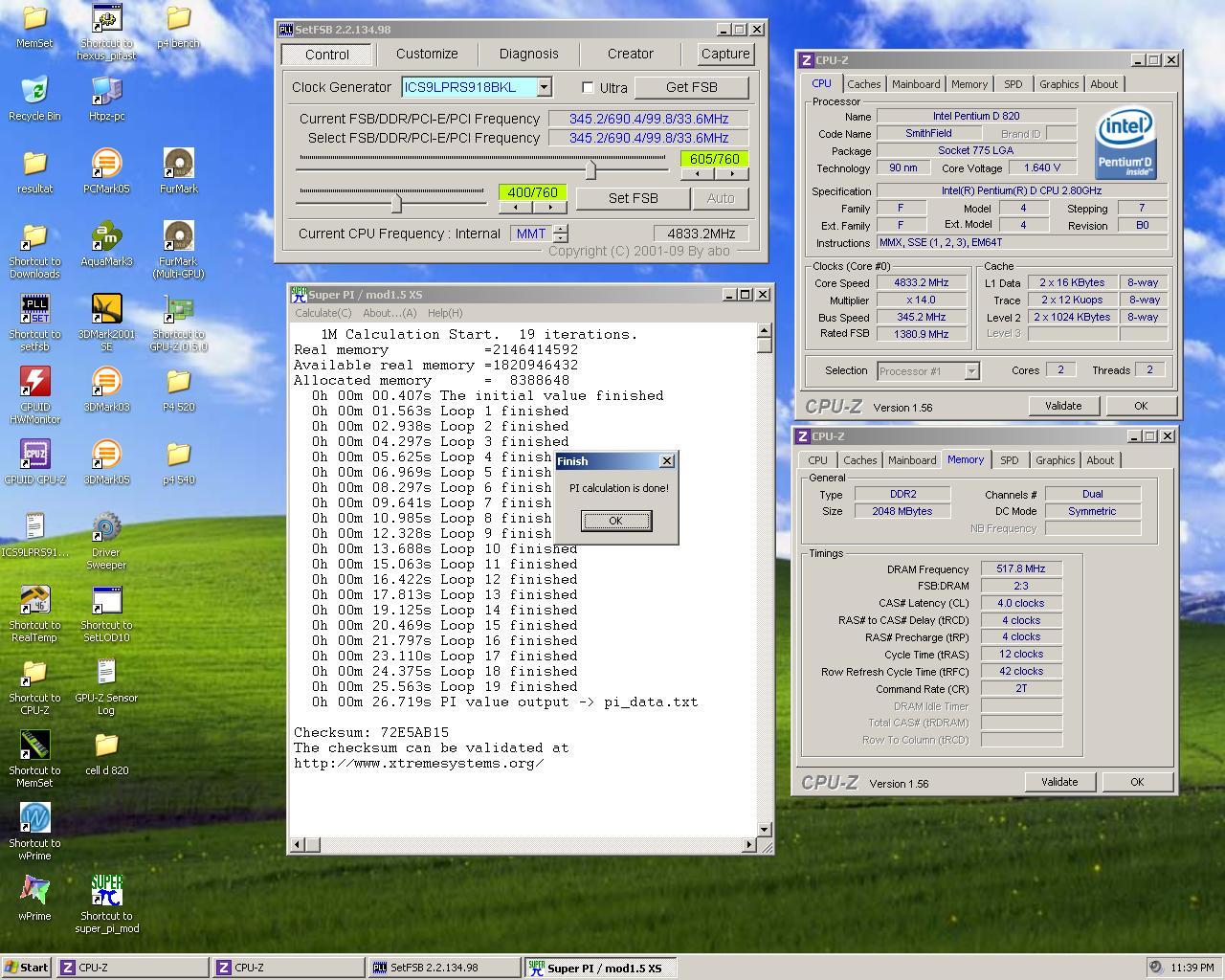Open the Caches tab in upper CPU-Z window

point(864,84)
